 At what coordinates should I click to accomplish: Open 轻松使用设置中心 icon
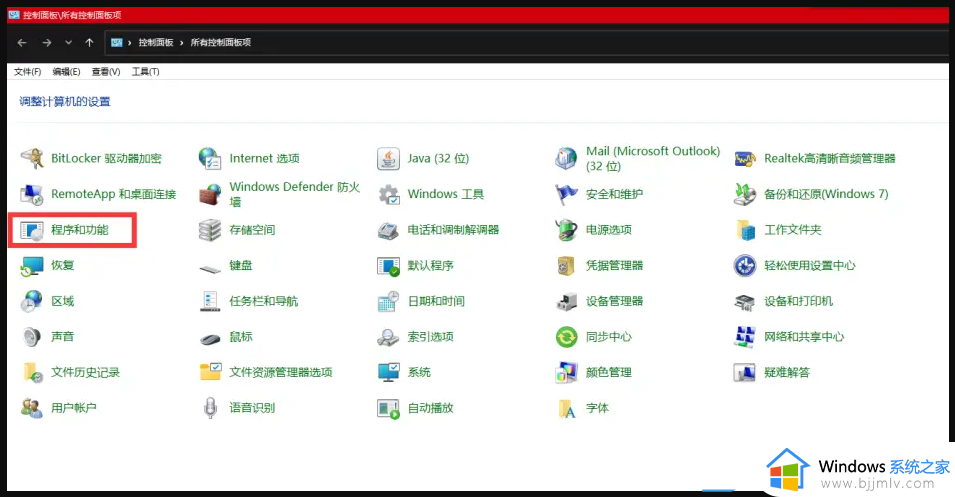745,266
